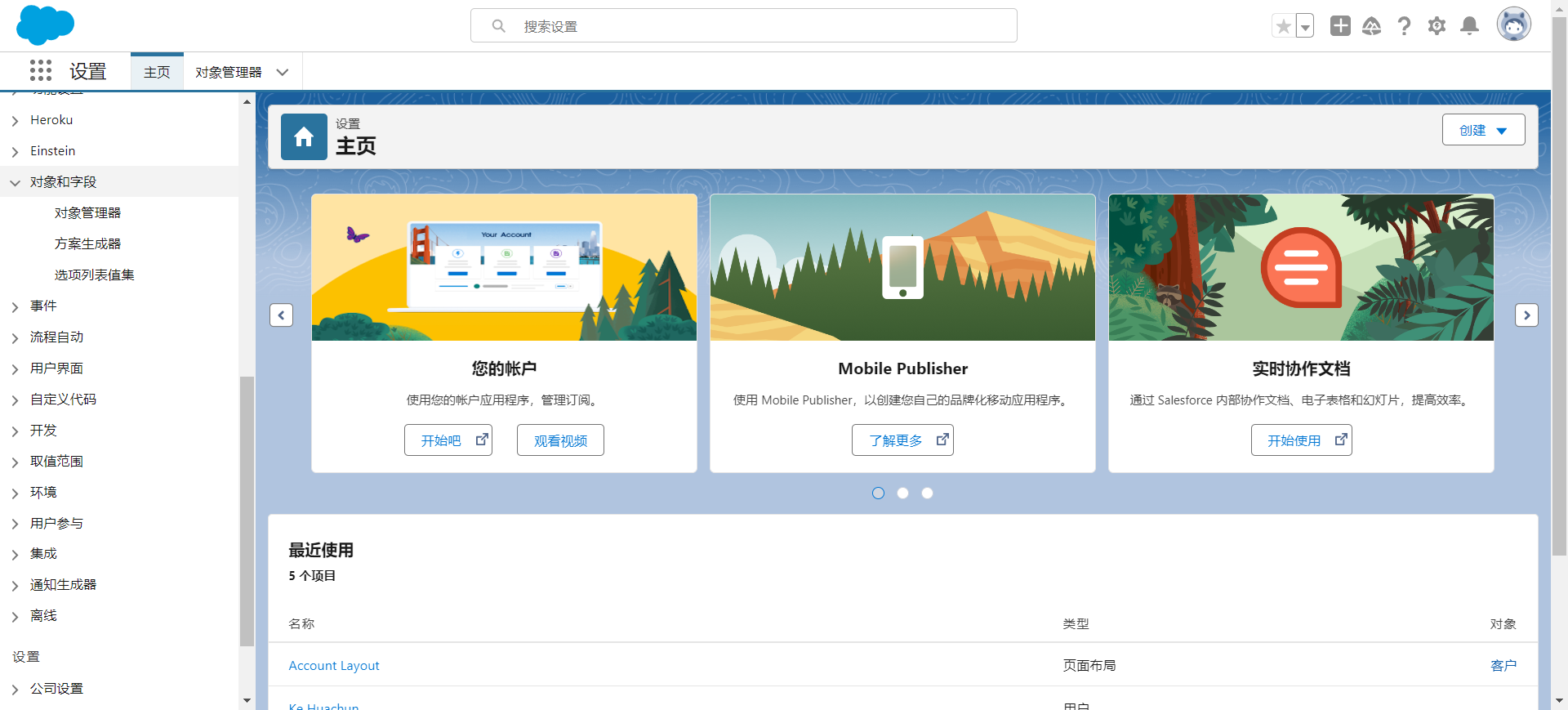Click the Setup home icon in header

(x=304, y=136)
